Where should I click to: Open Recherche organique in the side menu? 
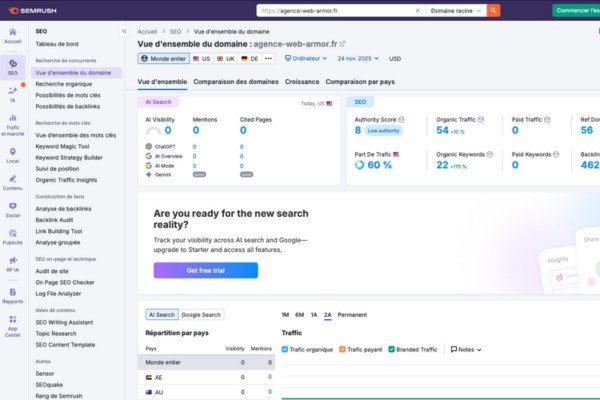(x=64, y=84)
